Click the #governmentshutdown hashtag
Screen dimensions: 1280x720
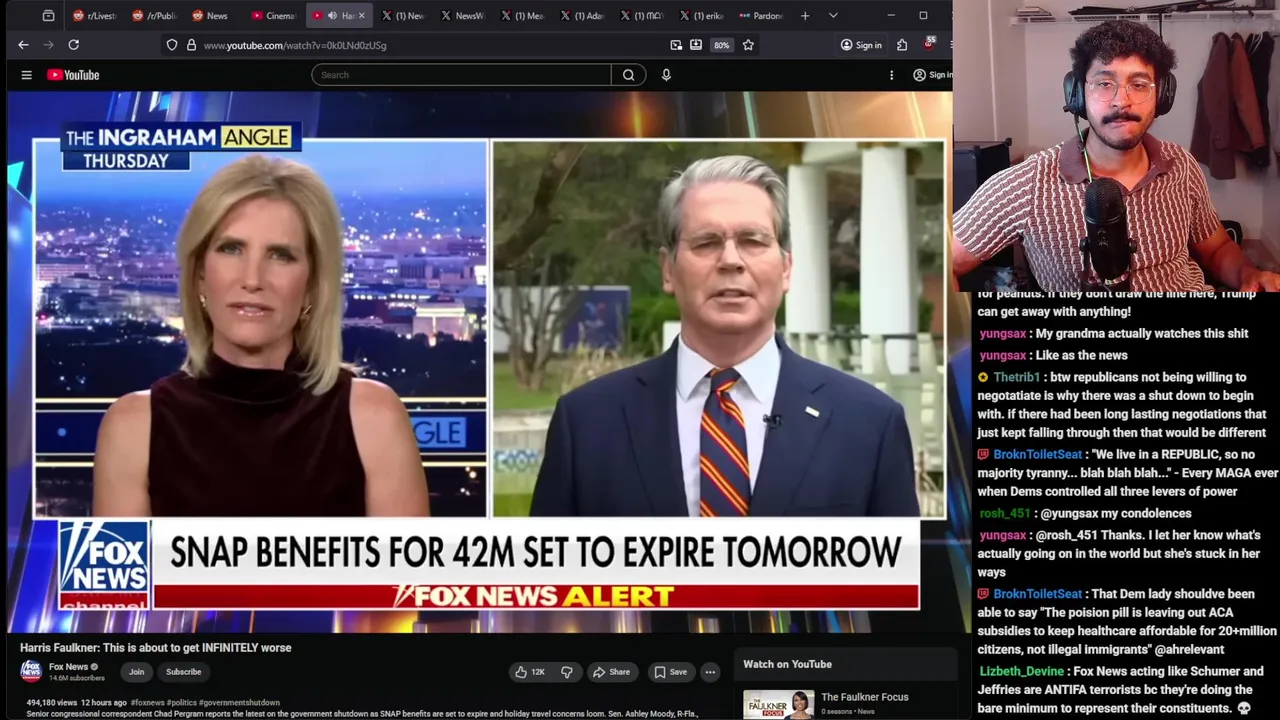[x=239, y=703]
